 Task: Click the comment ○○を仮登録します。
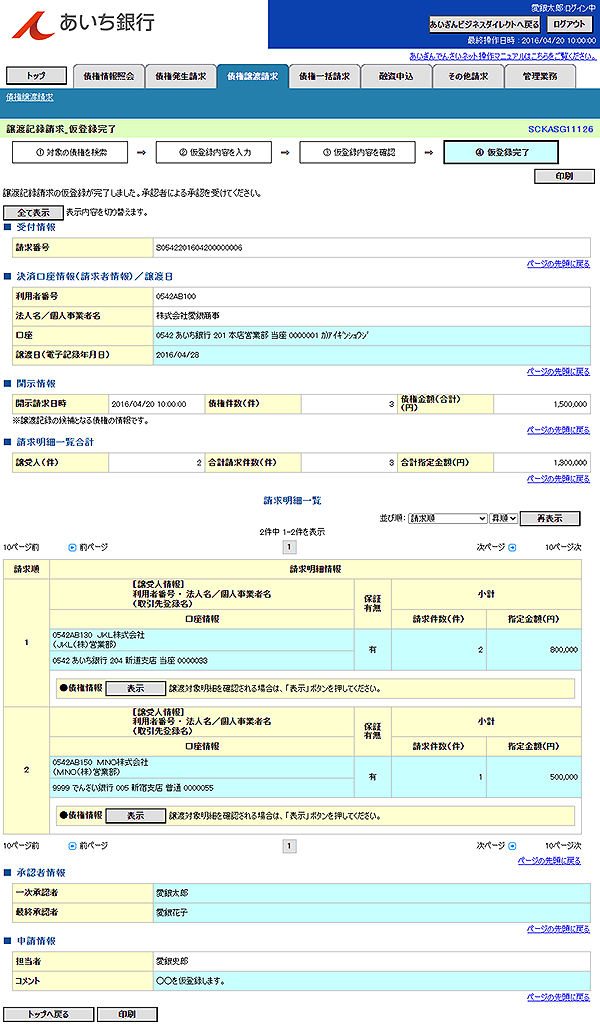click(x=191, y=981)
